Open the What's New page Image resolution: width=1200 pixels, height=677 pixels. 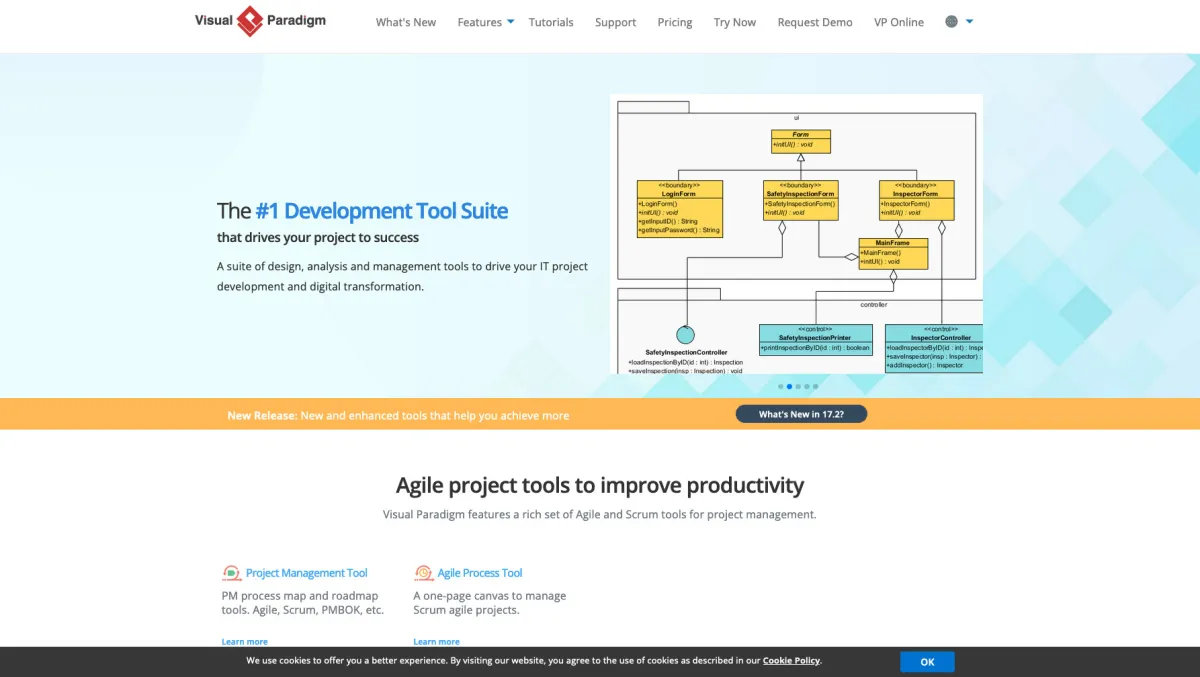[x=406, y=22]
